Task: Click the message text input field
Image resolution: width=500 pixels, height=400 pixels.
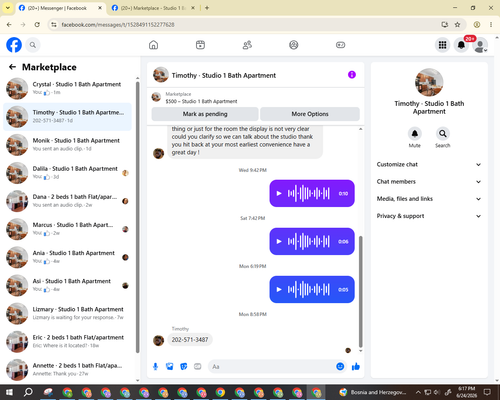Action: click(x=272, y=367)
